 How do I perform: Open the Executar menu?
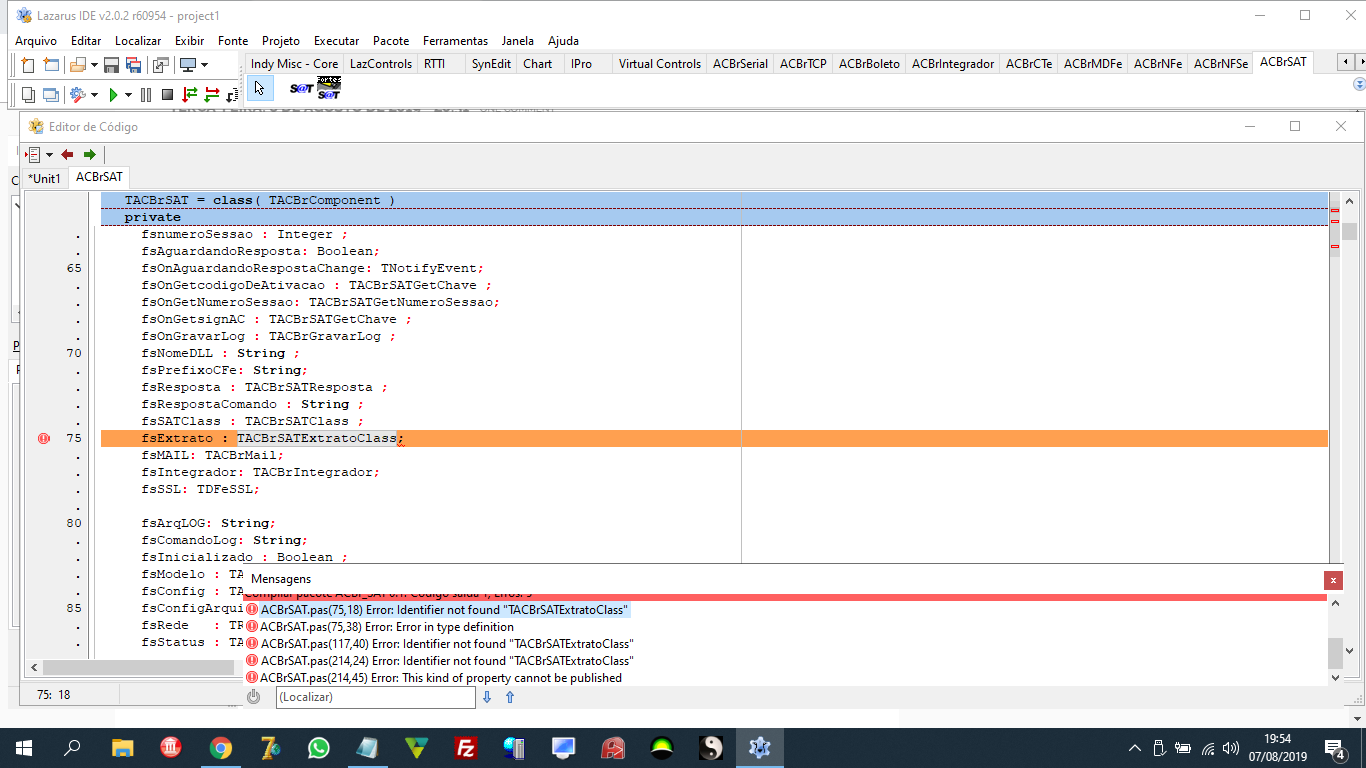337,41
